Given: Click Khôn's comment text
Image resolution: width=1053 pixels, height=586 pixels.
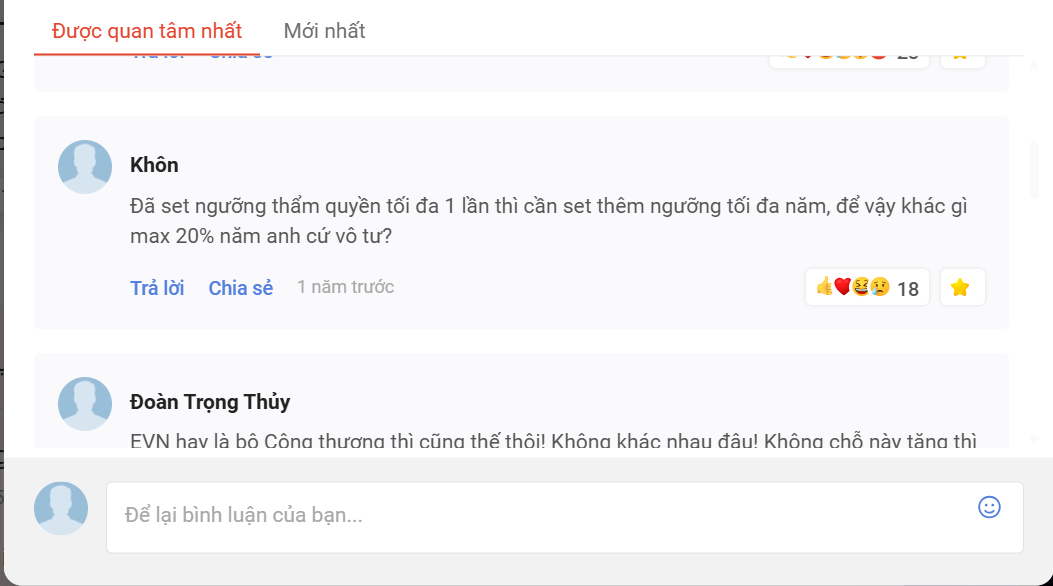Looking at the screenshot, I should tap(548, 222).
